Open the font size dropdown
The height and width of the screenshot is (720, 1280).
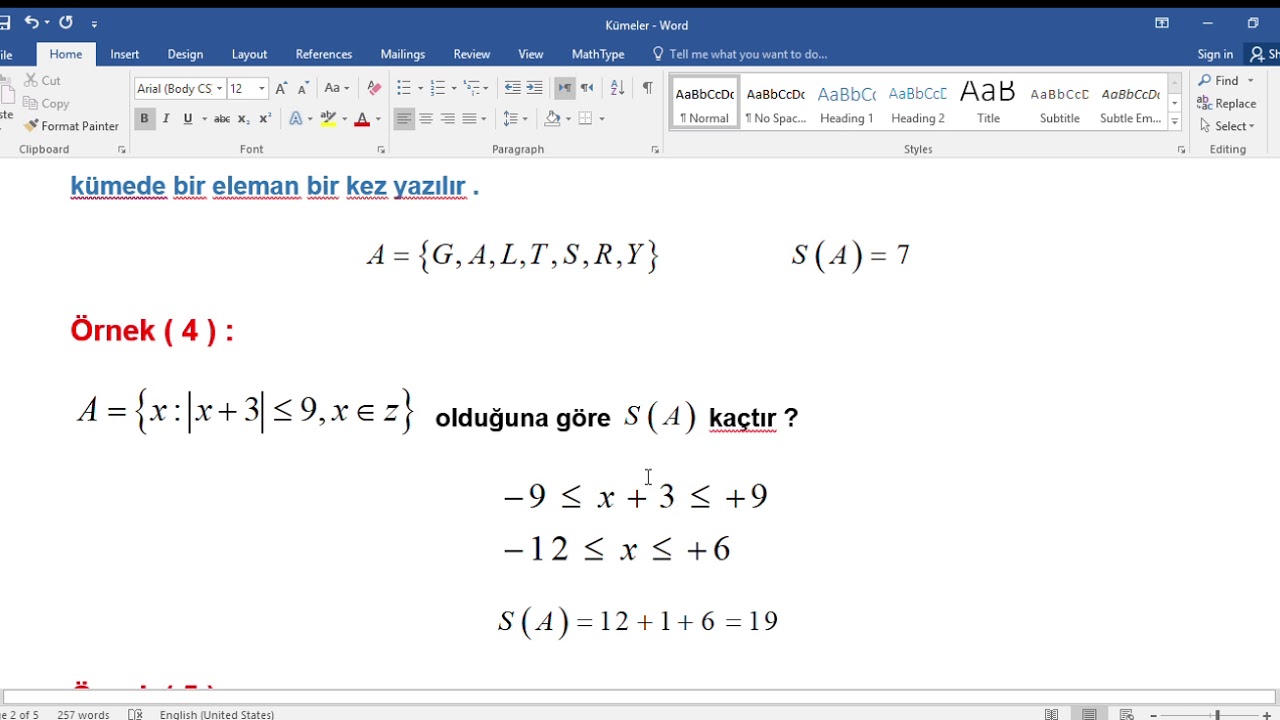pos(262,88)
